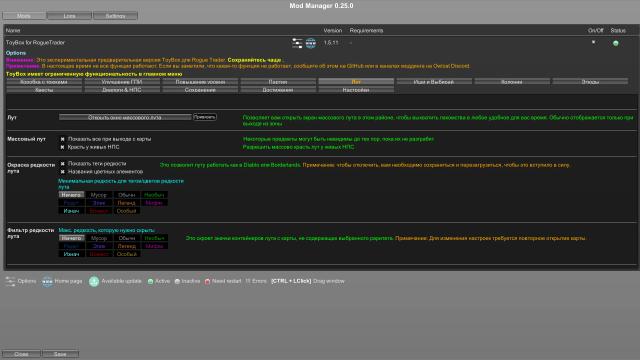640x360 pixels.
Task: Switch to the Mods tab
Action: [24, 16]
